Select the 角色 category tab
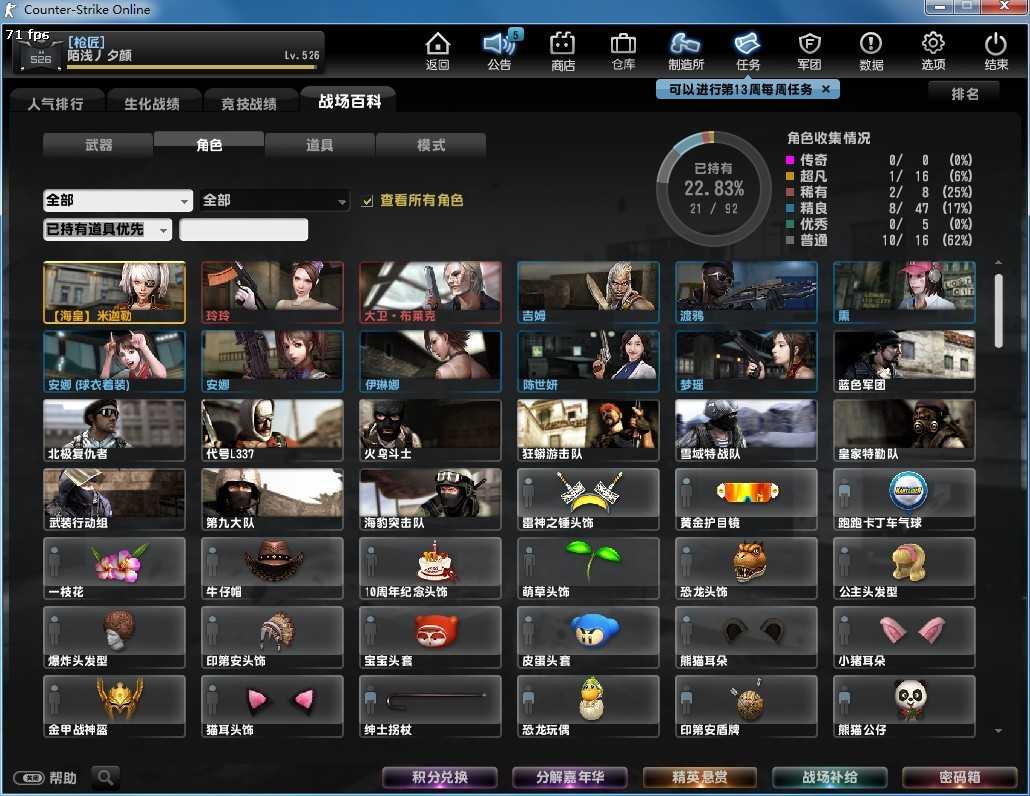 (209, 144)
